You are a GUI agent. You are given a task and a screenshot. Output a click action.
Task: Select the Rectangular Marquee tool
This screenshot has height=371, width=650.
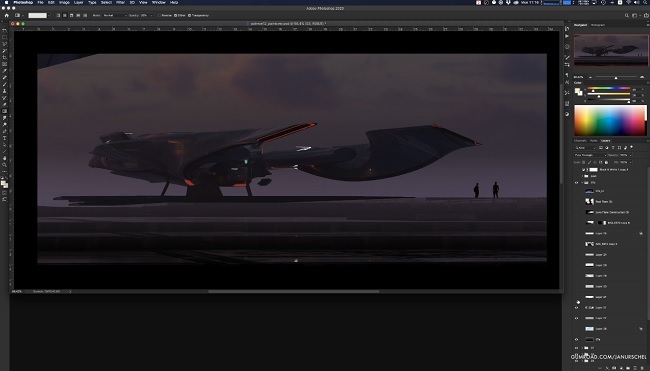click(5, 37)
